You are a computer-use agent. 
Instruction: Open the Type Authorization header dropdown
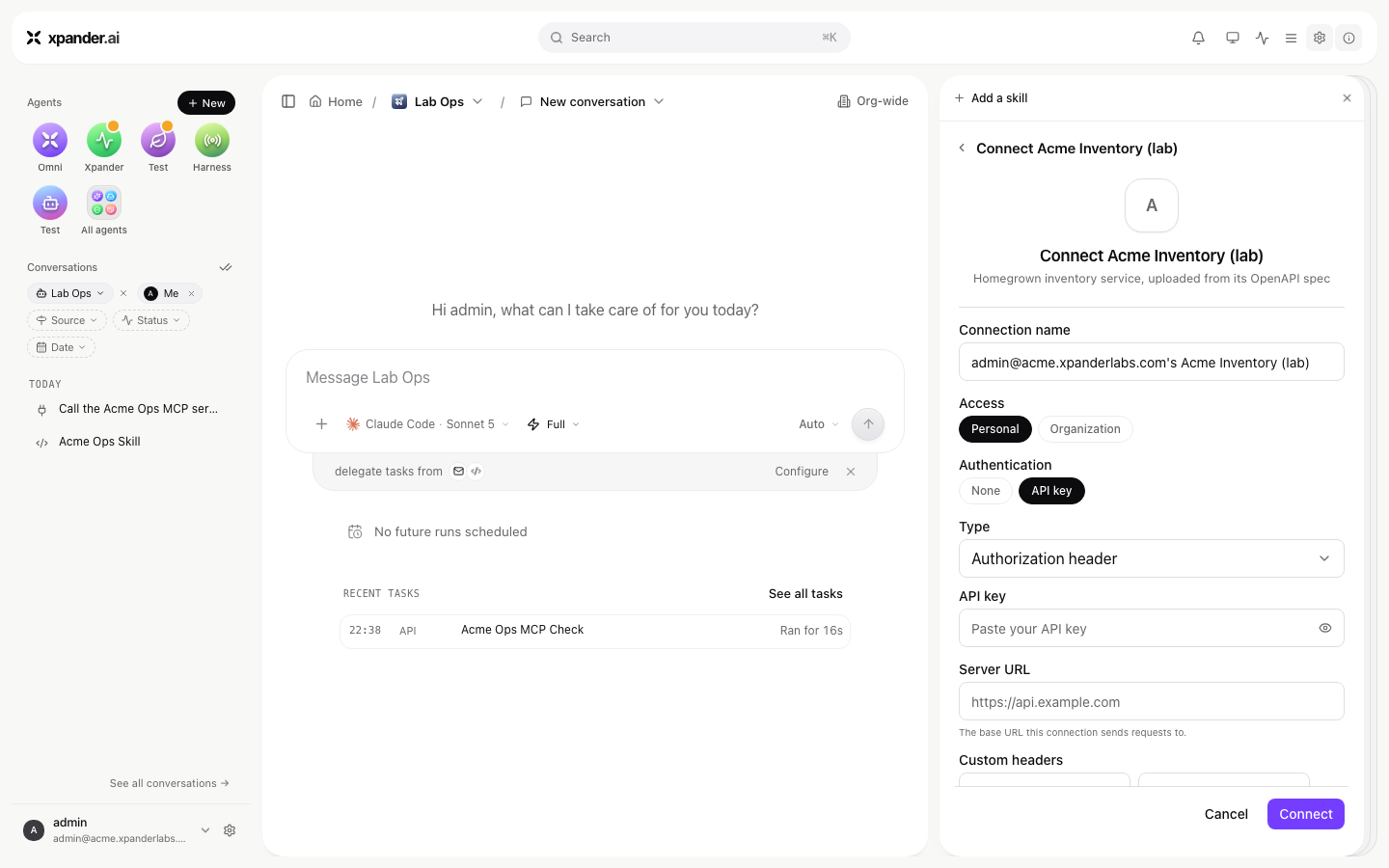(1152, 558)
